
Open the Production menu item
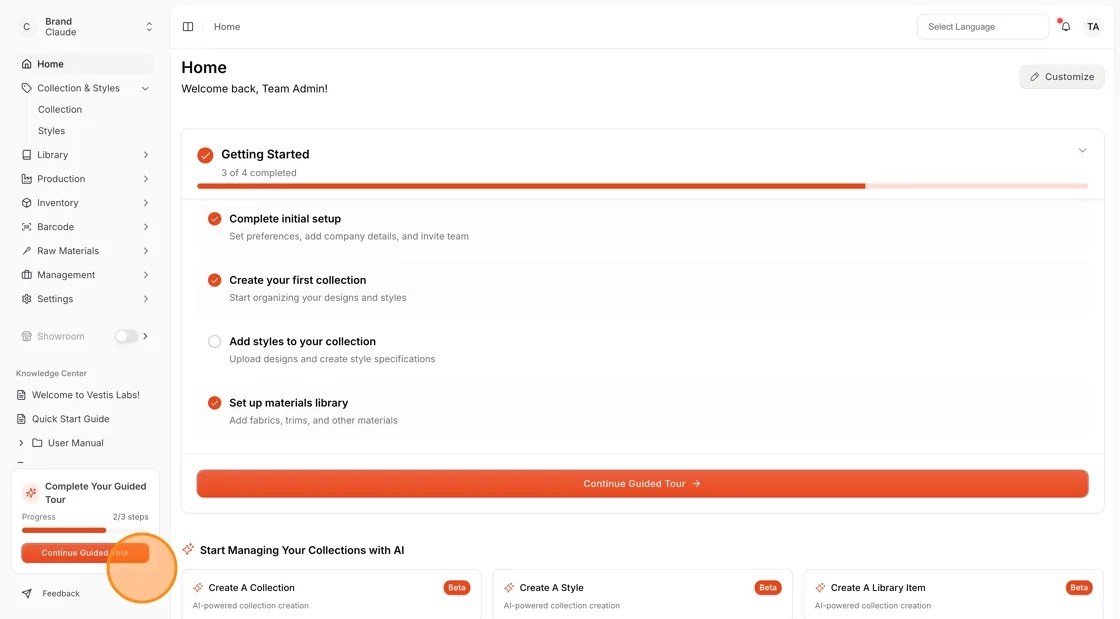85,178
